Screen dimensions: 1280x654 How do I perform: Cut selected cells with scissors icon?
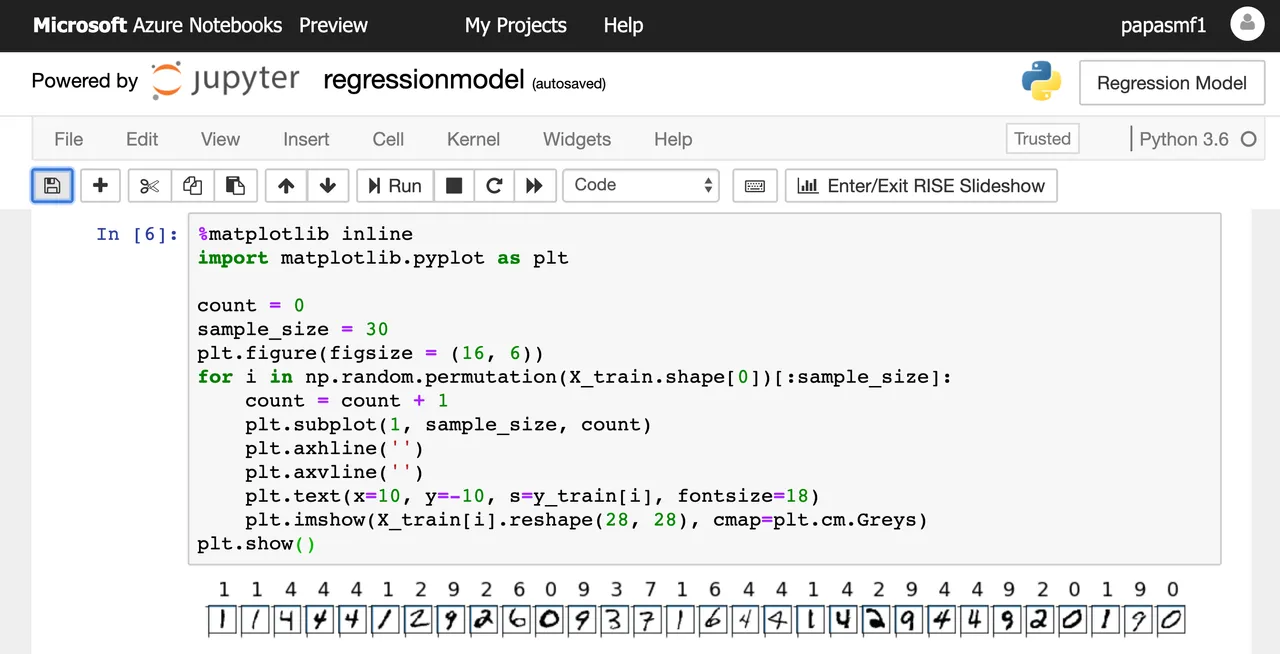150,185
